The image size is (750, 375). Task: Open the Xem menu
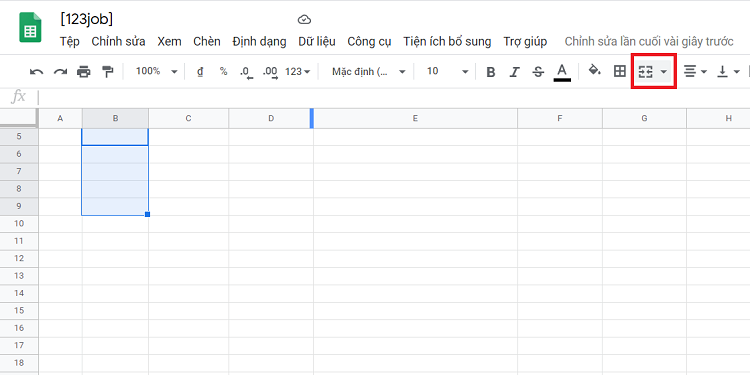pos(169,42)
